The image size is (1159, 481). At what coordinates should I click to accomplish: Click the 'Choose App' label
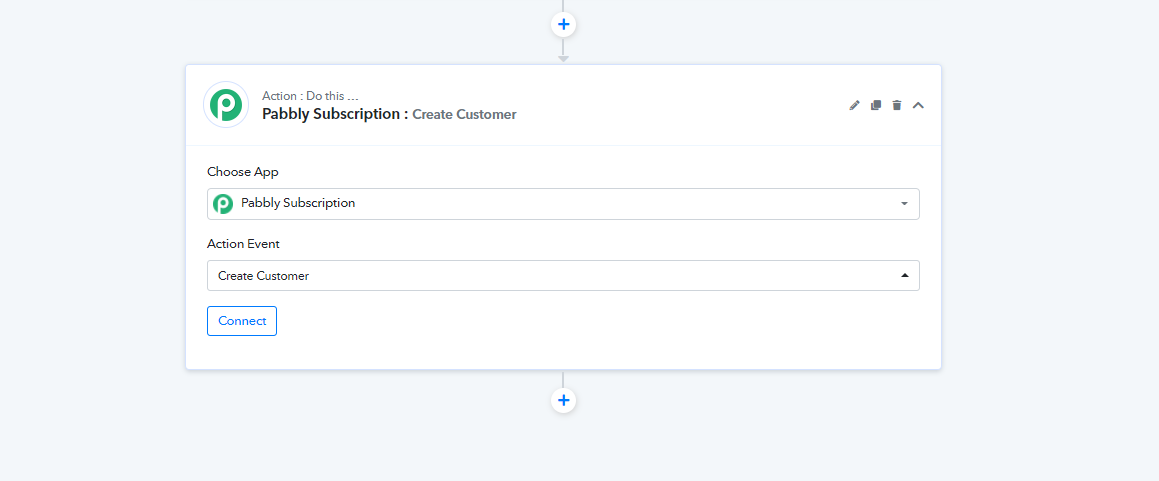pos(242,172)
